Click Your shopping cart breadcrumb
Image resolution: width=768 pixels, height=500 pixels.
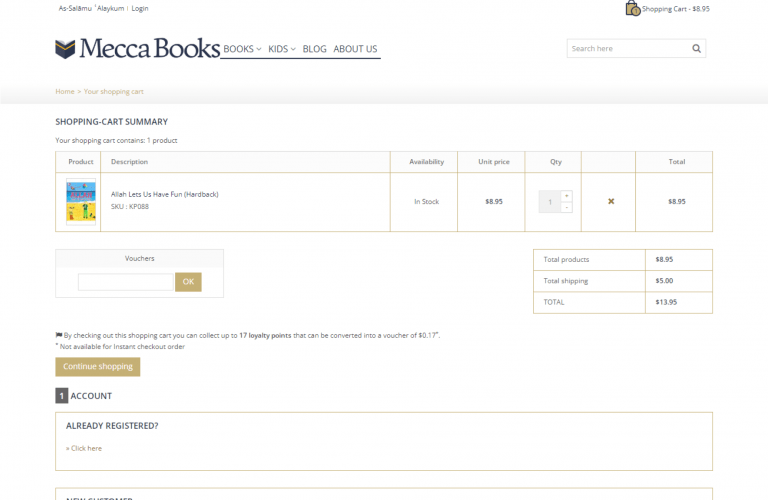tap(114, 92)
